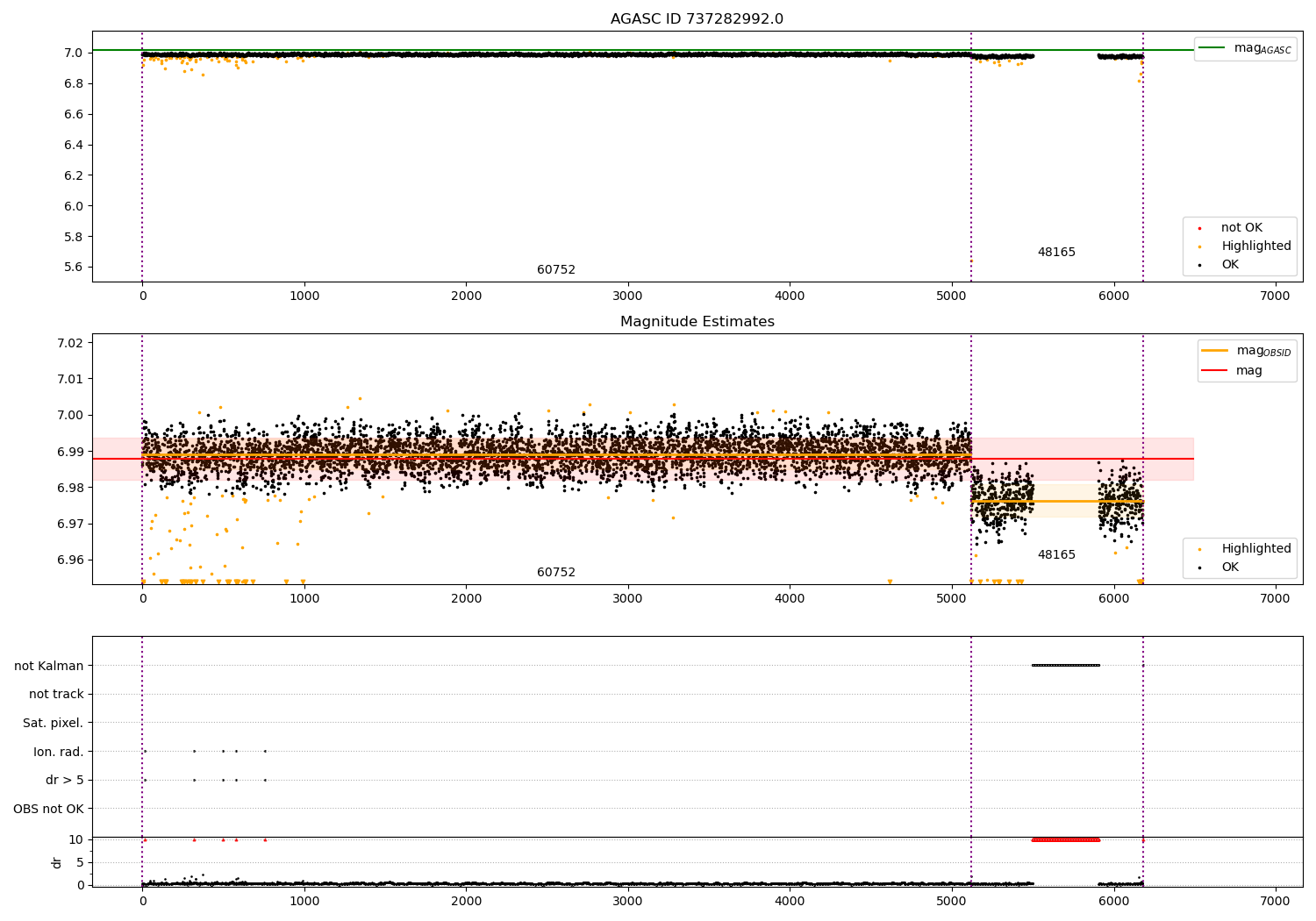Click the mag OBSID legend label in middle plot
1316x921 pixels.
point(1263,351)
